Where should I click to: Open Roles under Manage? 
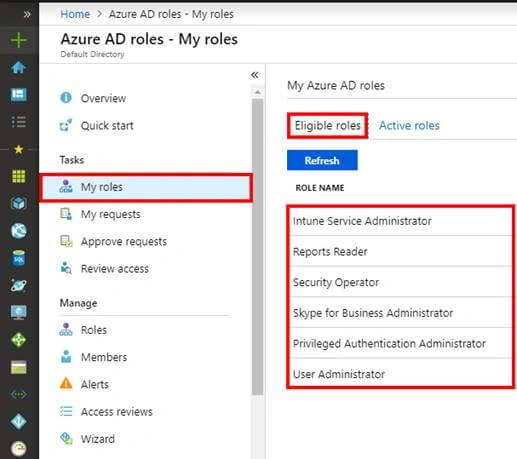(94, 330)
